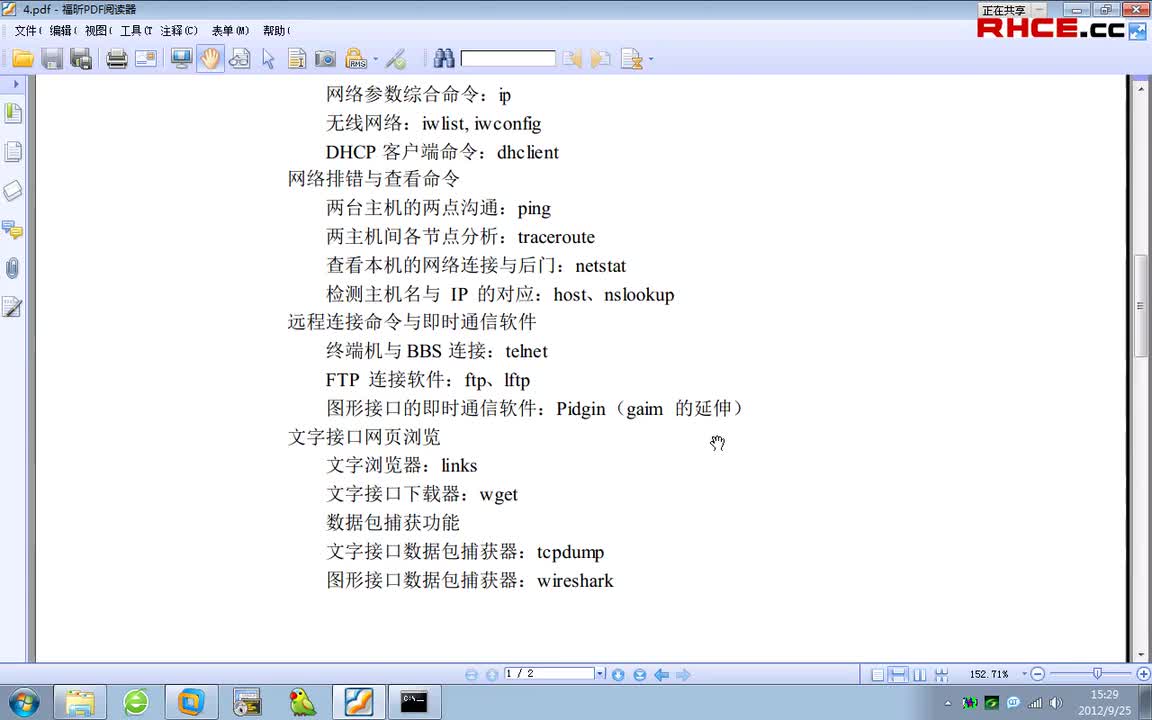Switch to continuous page layout
This screenshot has height=720, width=1152.
(898, 674)
